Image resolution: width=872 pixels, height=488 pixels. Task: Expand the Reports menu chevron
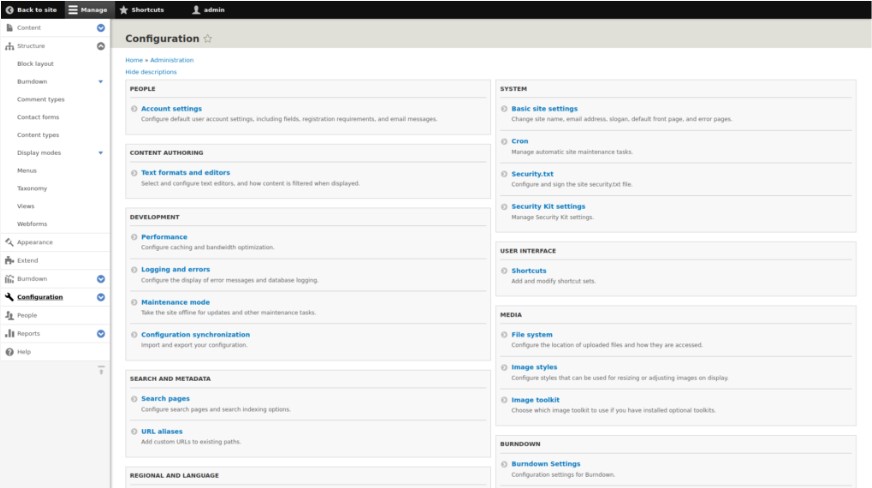pos(101,334)
